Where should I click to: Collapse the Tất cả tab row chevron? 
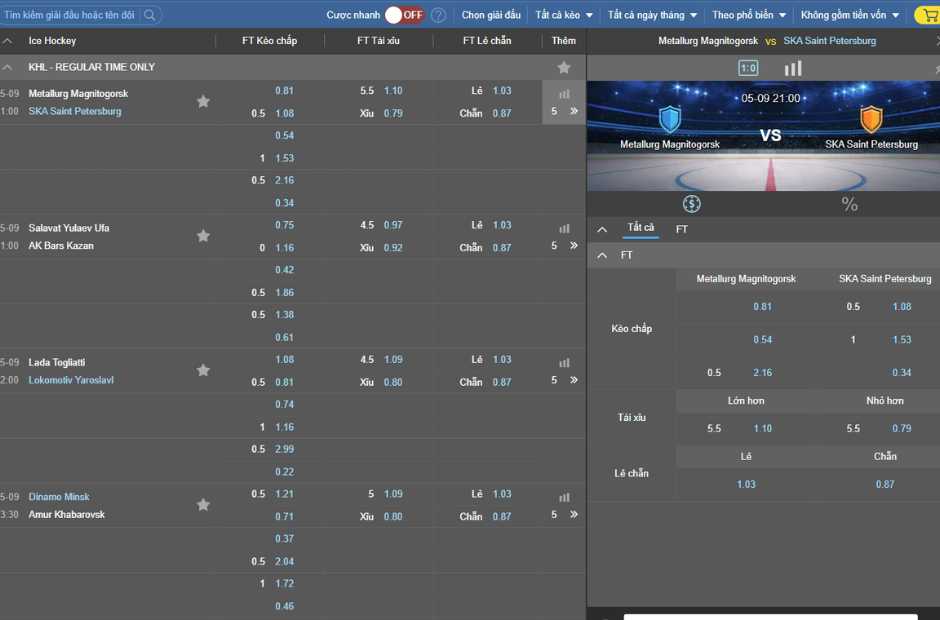point(602,229)
